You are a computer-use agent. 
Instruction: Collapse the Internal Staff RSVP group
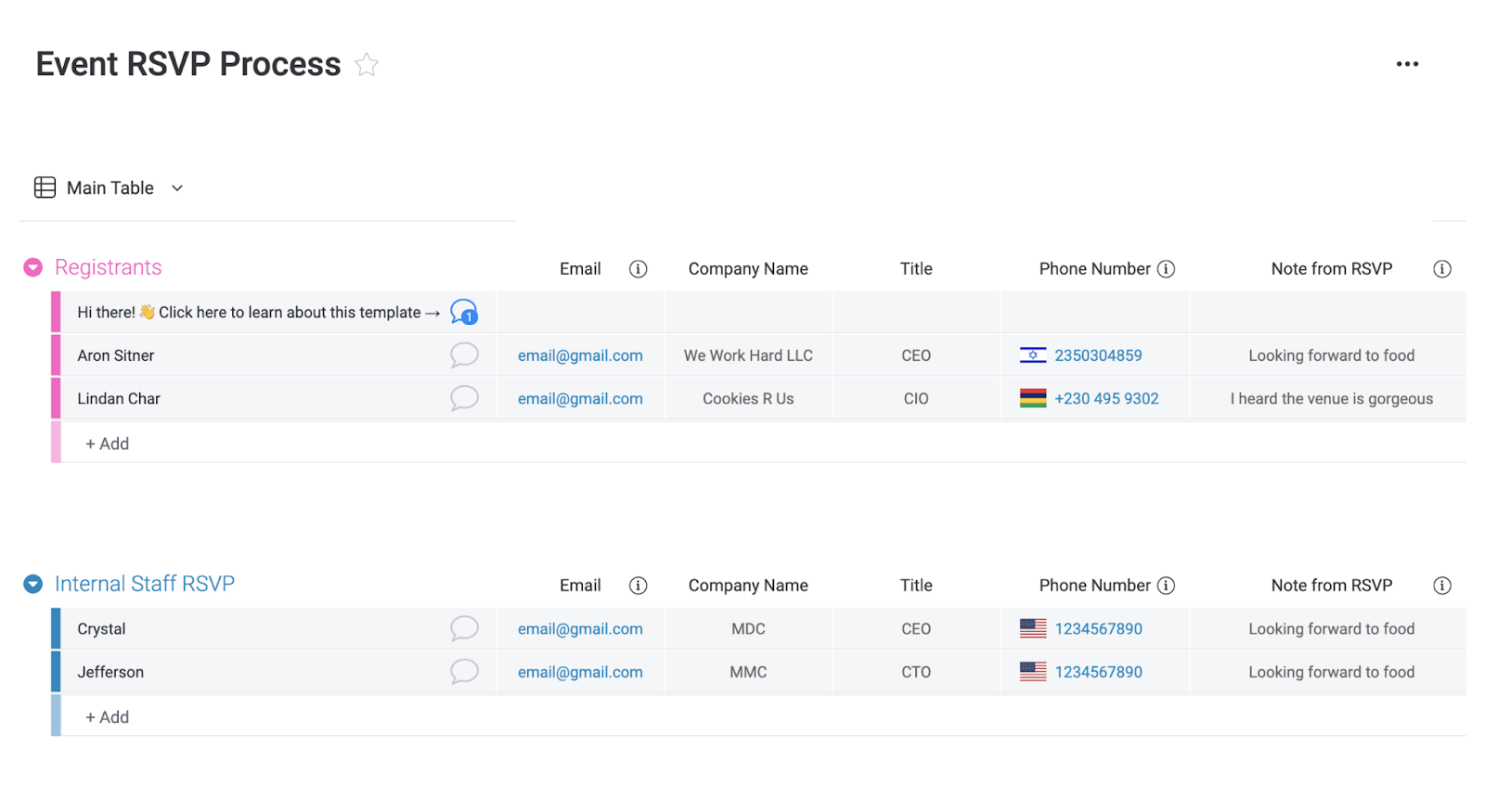tap(33, 585)
